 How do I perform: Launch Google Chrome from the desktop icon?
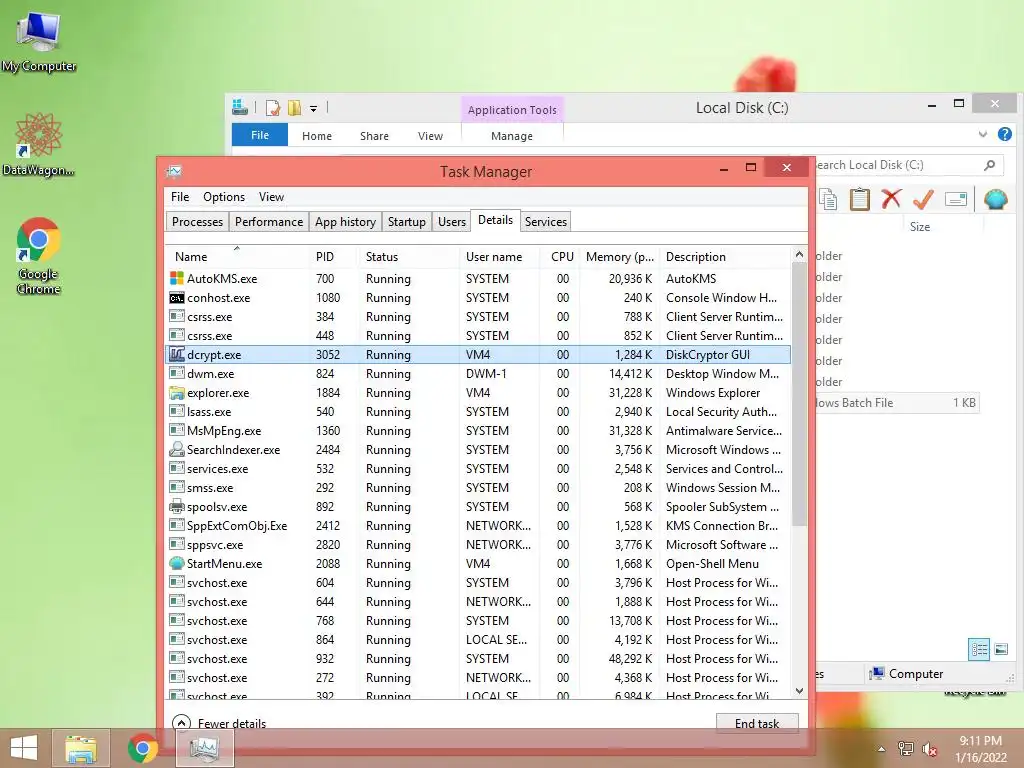tap(39, 255)
